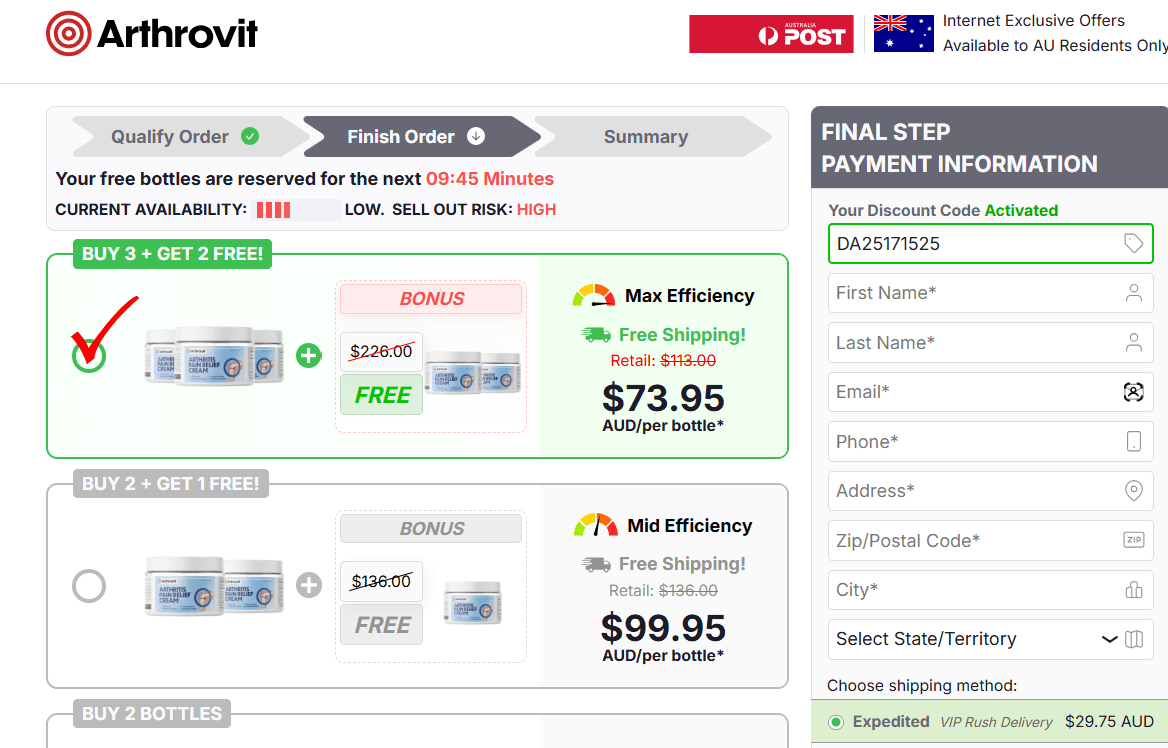Click the Arthrovit logo

(151, 33)
